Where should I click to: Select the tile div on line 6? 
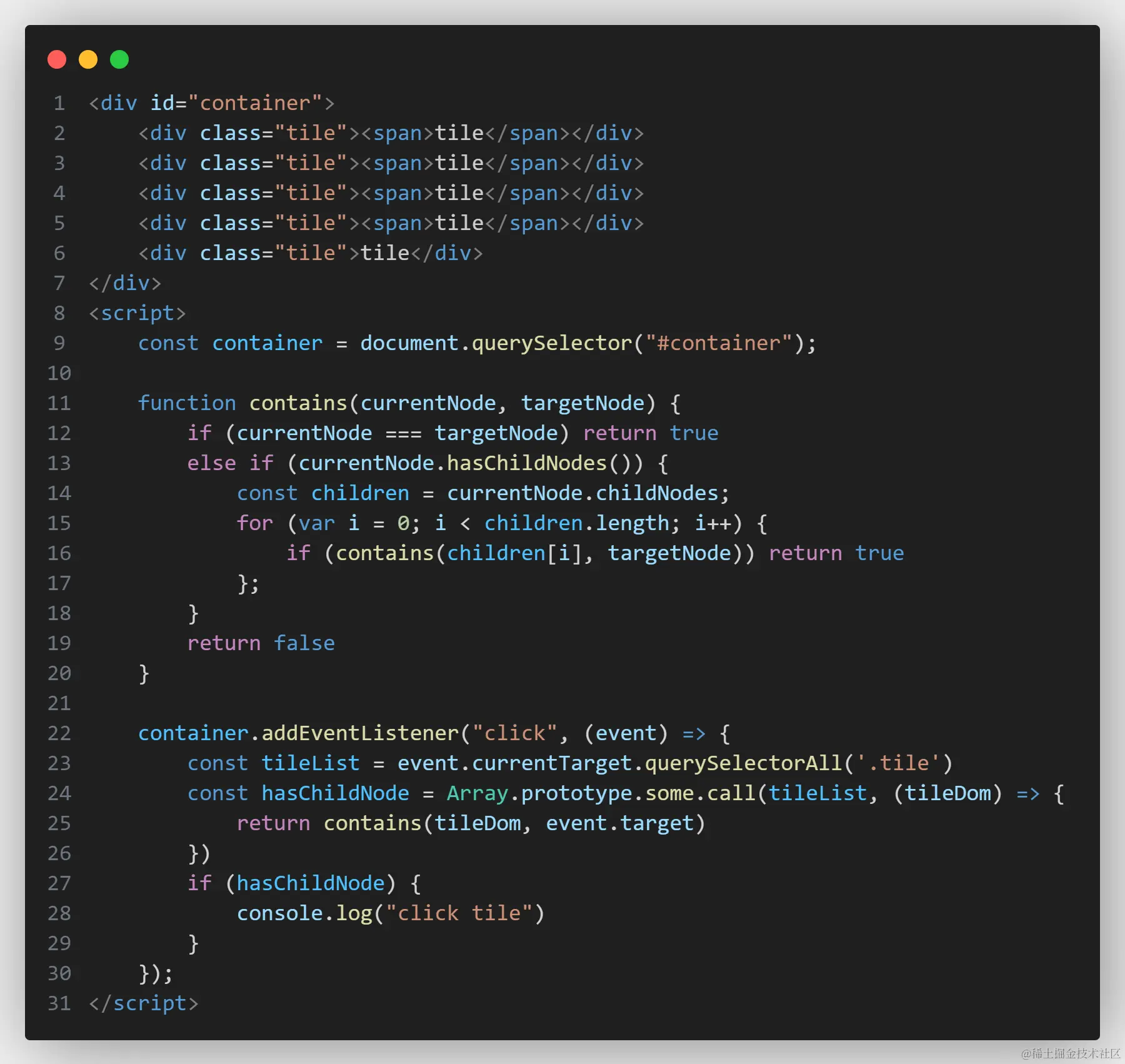coord(311,253)
